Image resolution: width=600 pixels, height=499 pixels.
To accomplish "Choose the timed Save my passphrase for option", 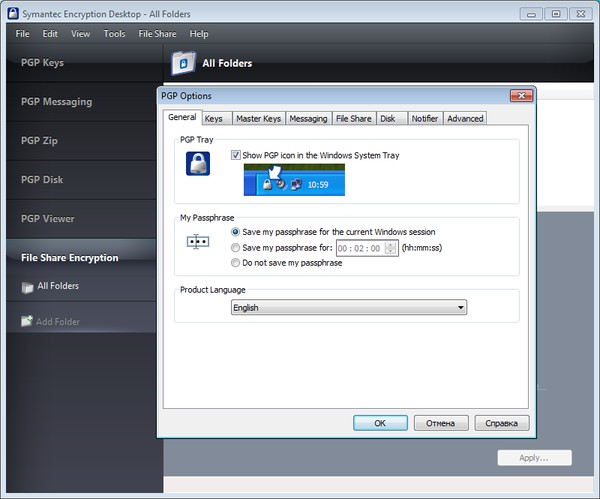I will click(x=236, y=247).
